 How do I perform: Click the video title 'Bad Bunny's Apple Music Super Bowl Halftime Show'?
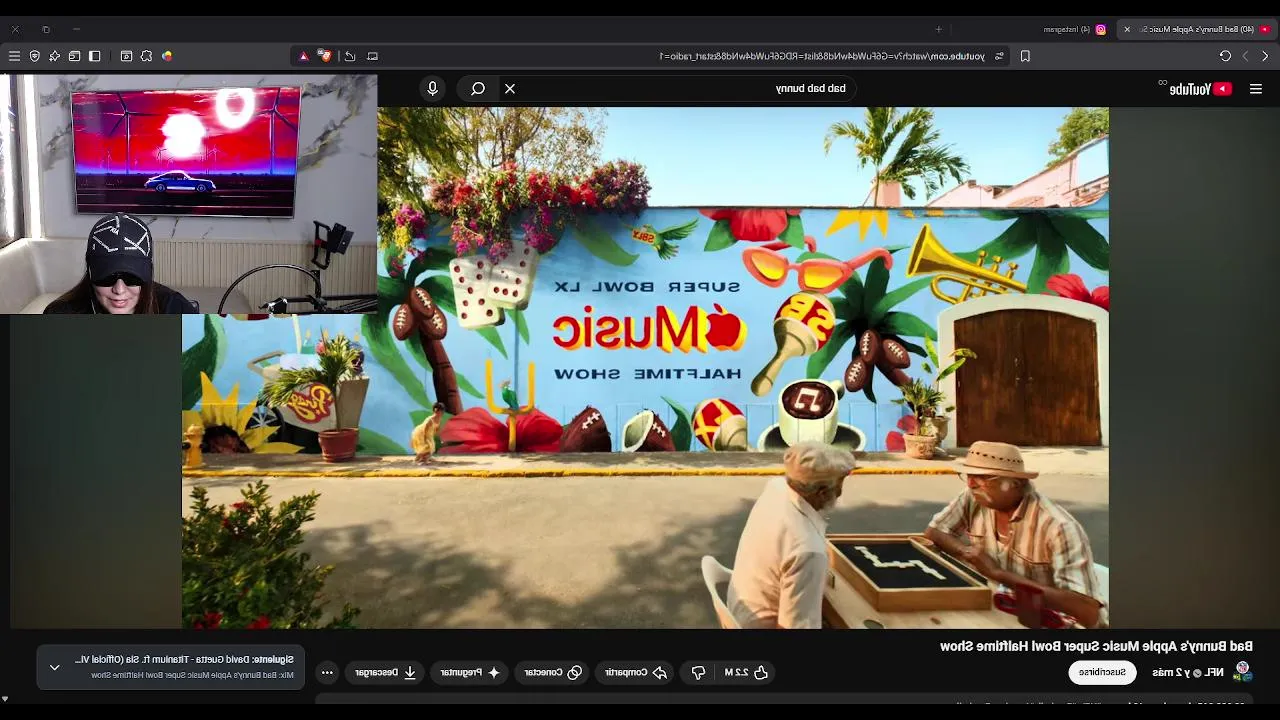coord(1096,646)
